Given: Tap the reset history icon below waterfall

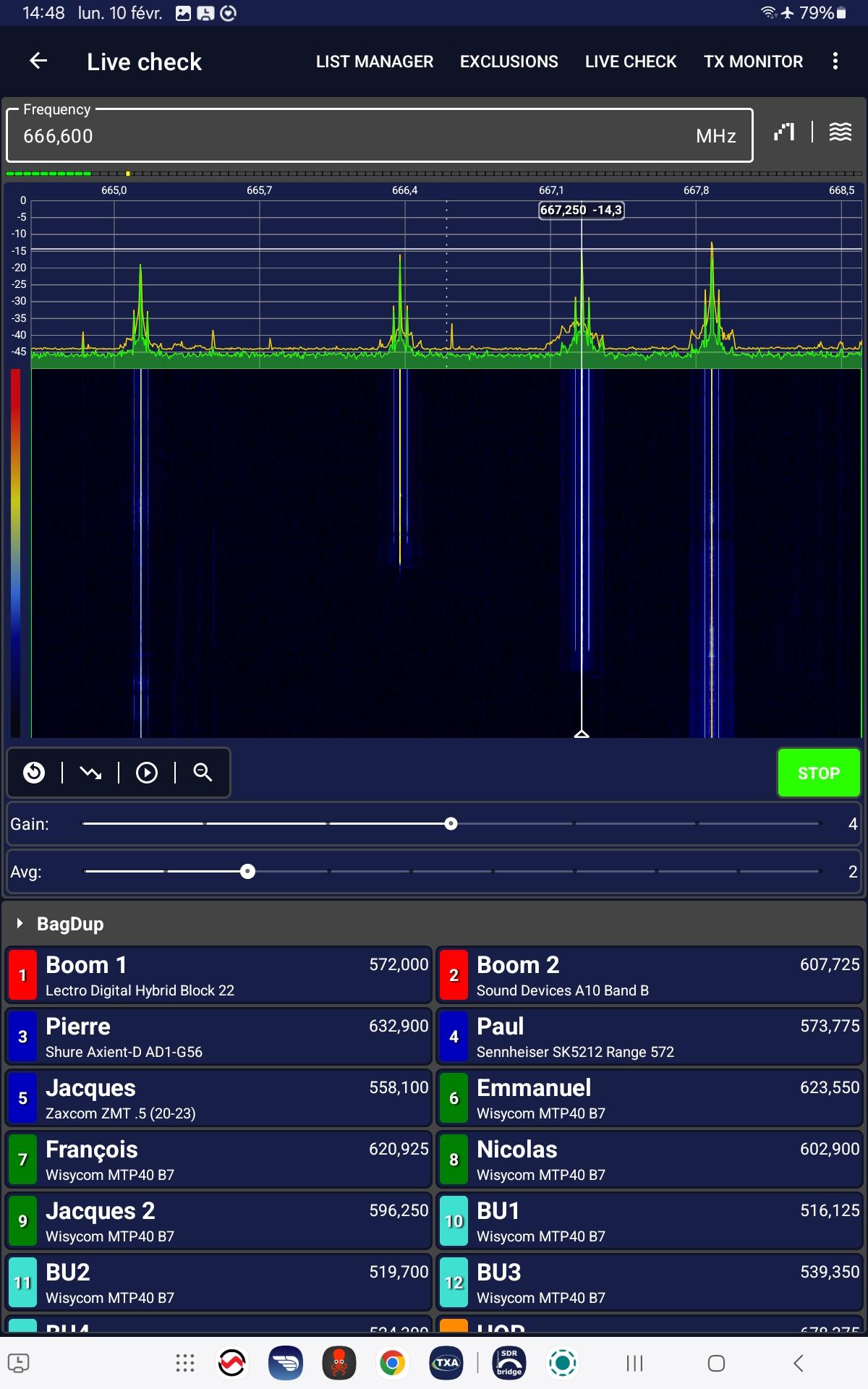Looking at the screenshot, I should point(34,773).
